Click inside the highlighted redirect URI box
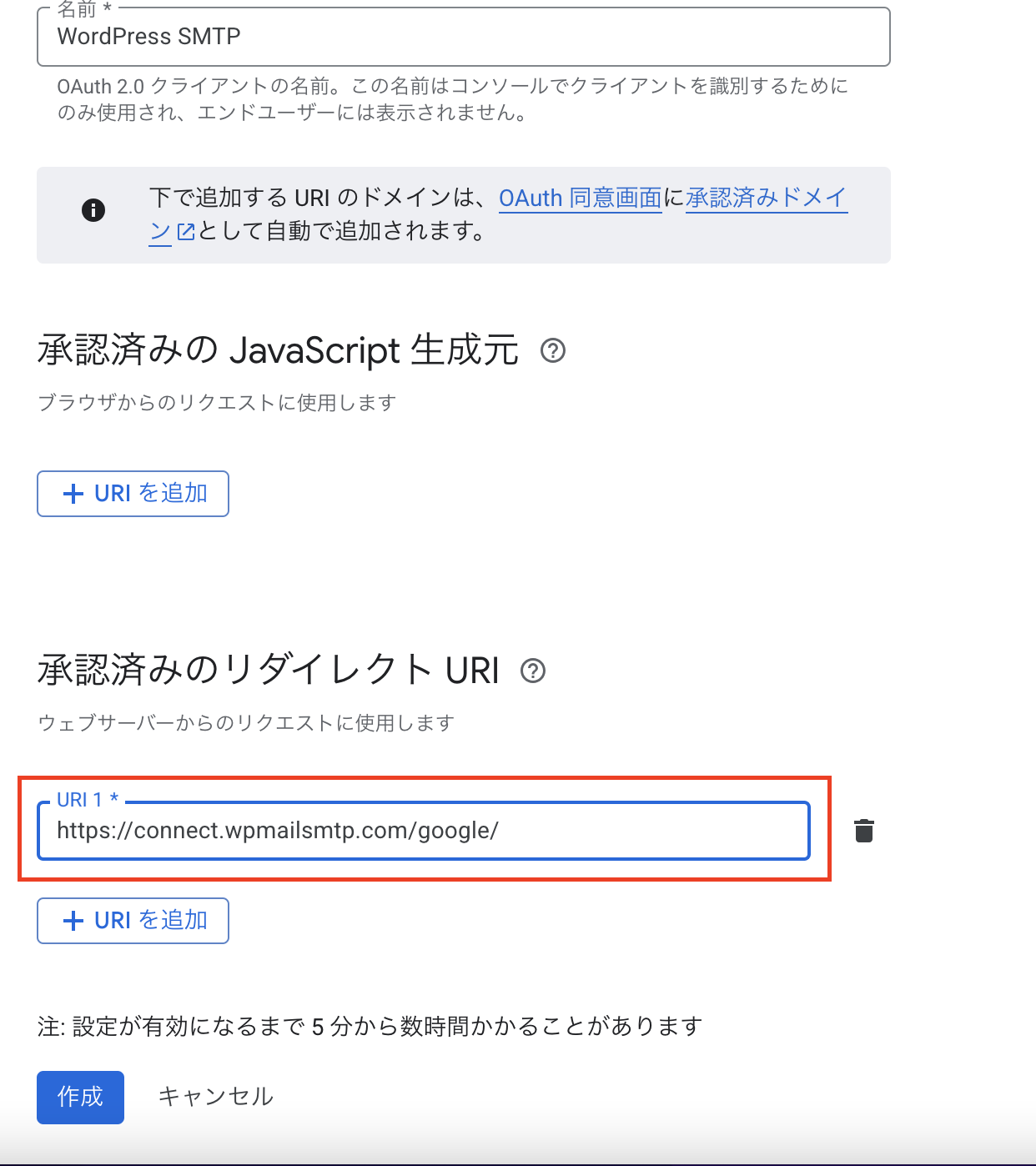The height and width of the screenshot is (1166, 1036). (x=417, y=830)
